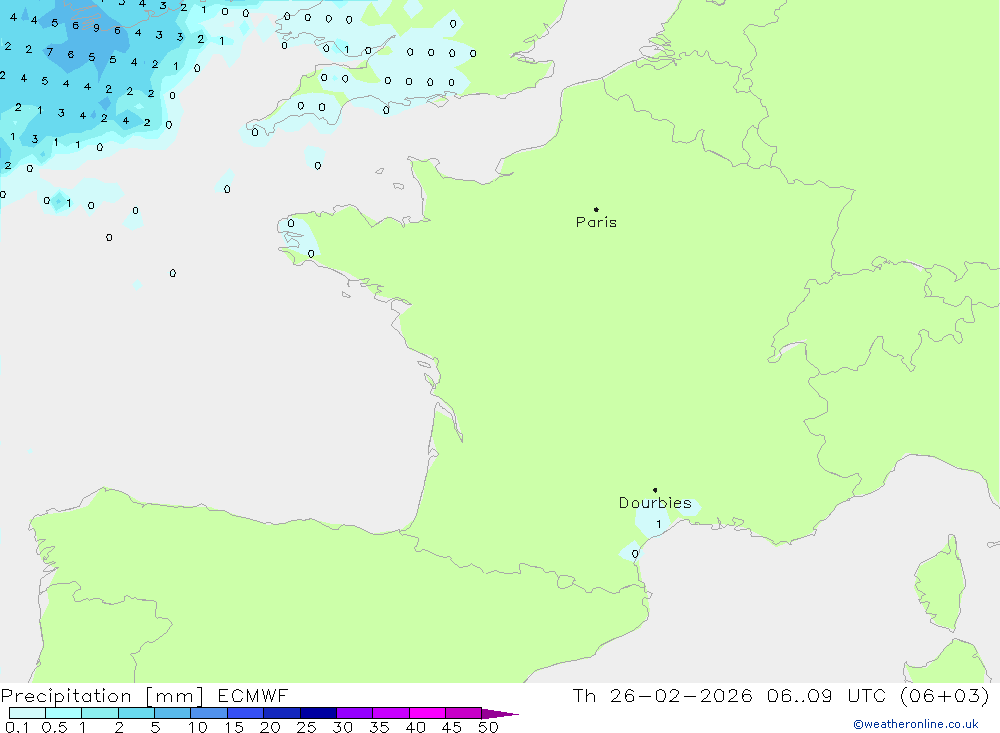
Task: Click the 1–2 mm legend swatch
Action: [100, 713]
